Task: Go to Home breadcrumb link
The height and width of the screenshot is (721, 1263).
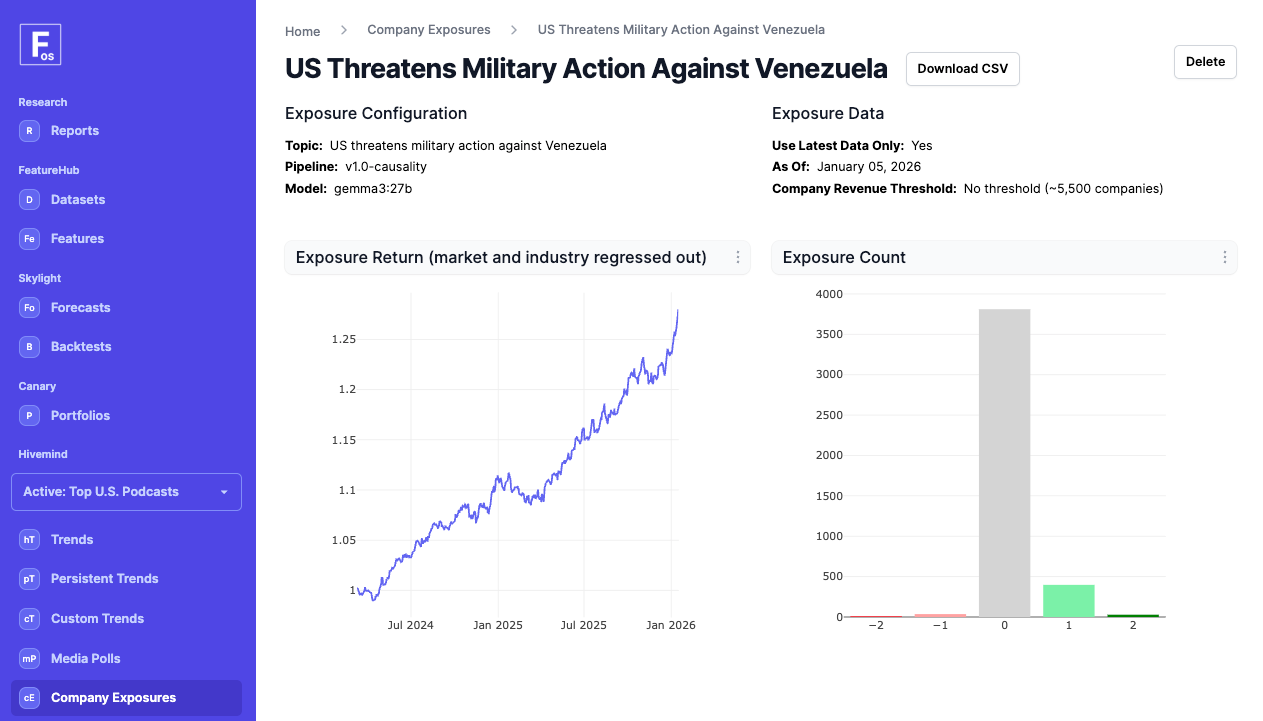Action: coord(302,31)
